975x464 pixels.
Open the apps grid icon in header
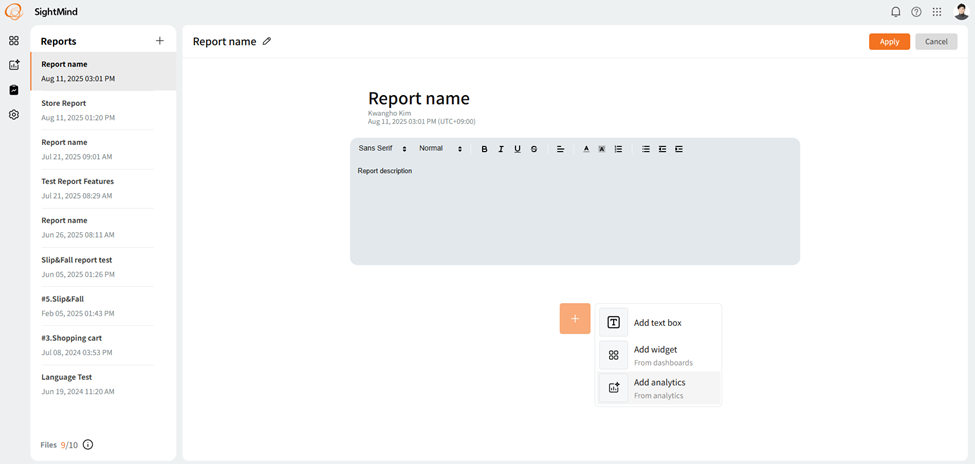(x=937, y=12)
